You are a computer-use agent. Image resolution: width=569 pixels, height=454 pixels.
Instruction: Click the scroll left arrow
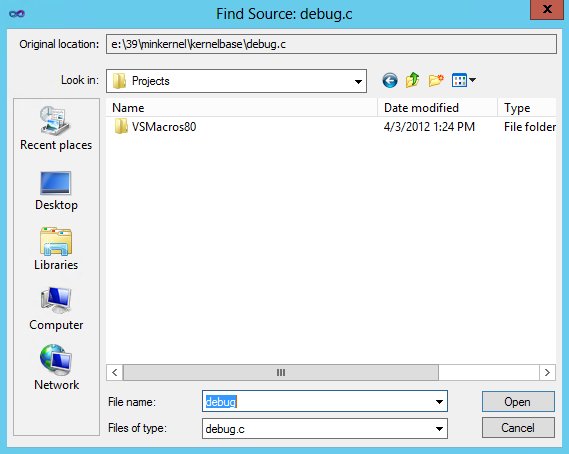(115, 373)
